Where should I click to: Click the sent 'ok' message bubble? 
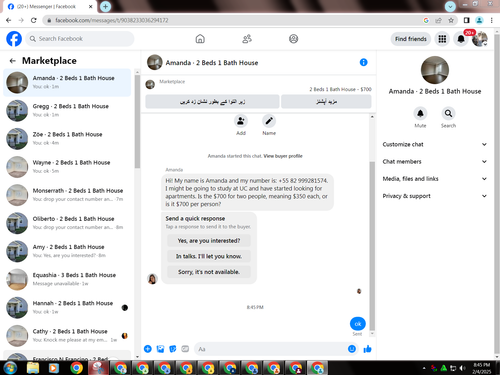[358, 324]
